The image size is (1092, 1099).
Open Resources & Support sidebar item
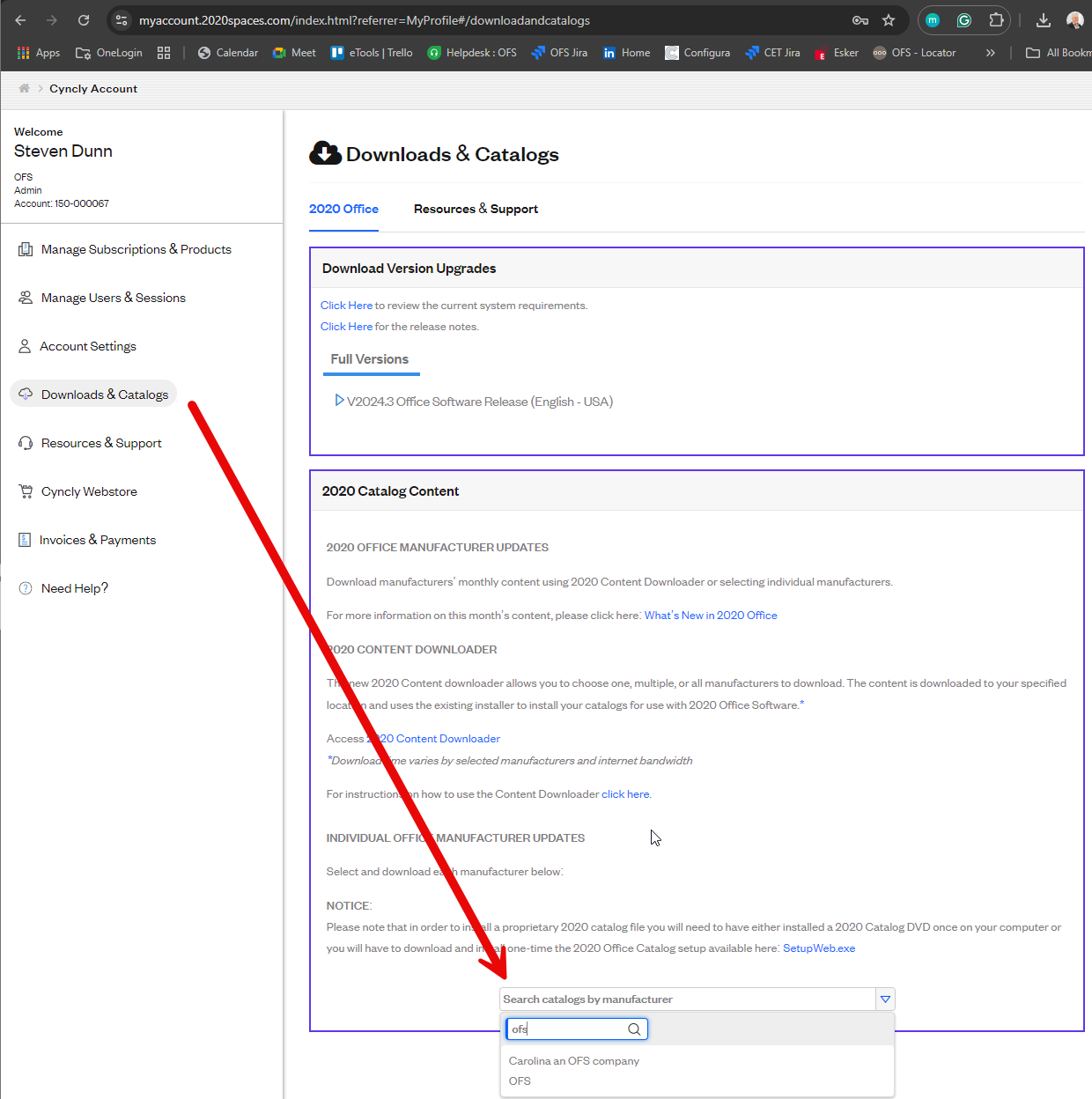coord(90,443)
